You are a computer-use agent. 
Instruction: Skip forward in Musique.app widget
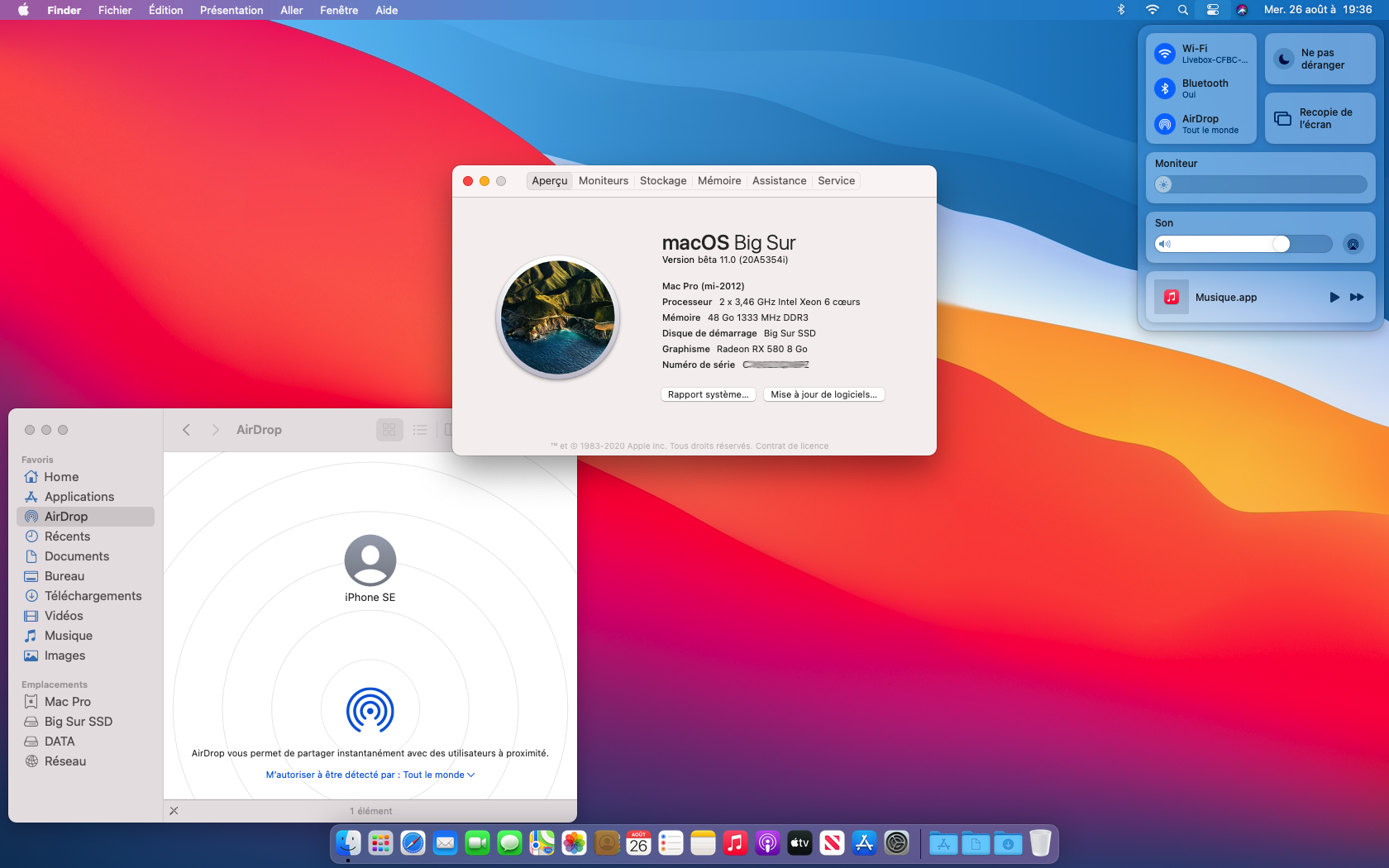[1357, 298]
